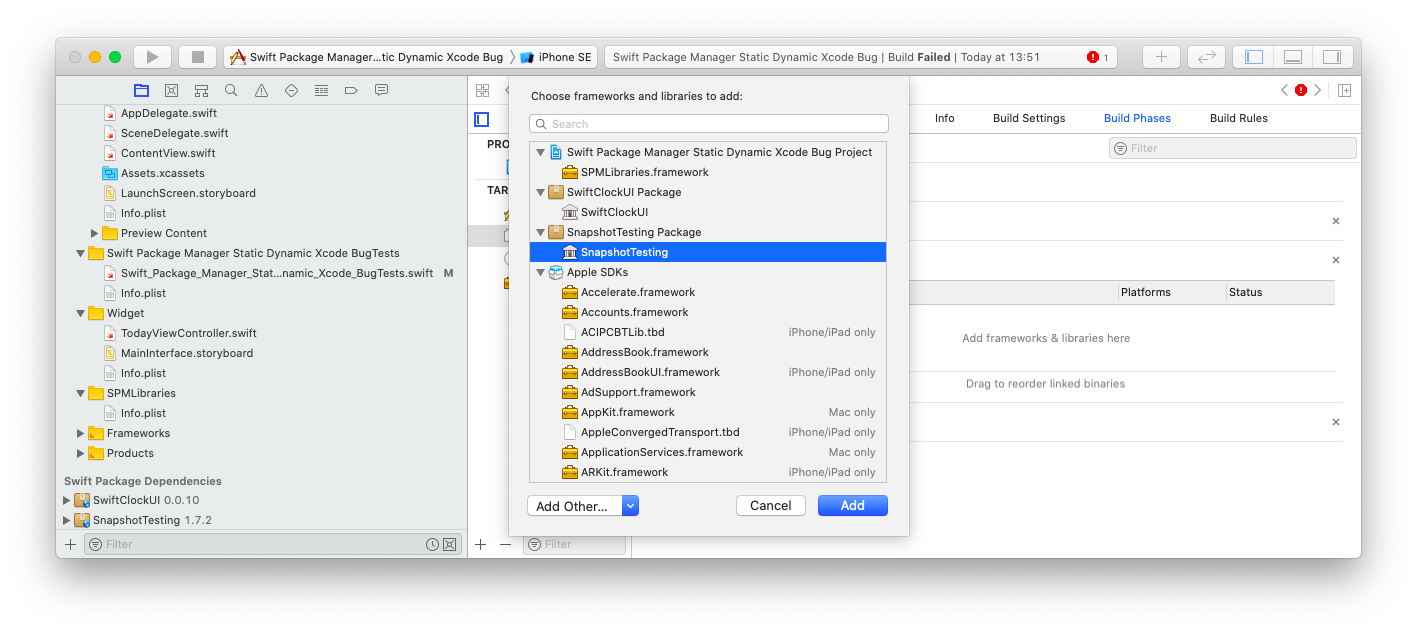
Task: Open code review with the arrows toolbar button
Action: (x=1207, y=57)
